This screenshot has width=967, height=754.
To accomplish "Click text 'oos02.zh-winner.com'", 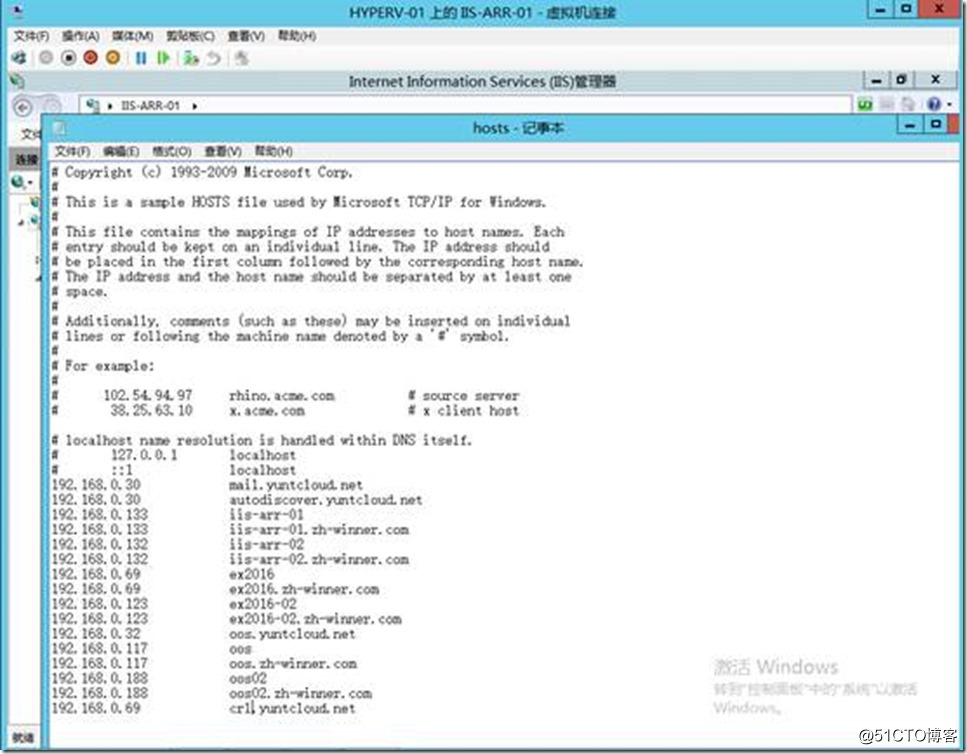I will coord(300,694).
